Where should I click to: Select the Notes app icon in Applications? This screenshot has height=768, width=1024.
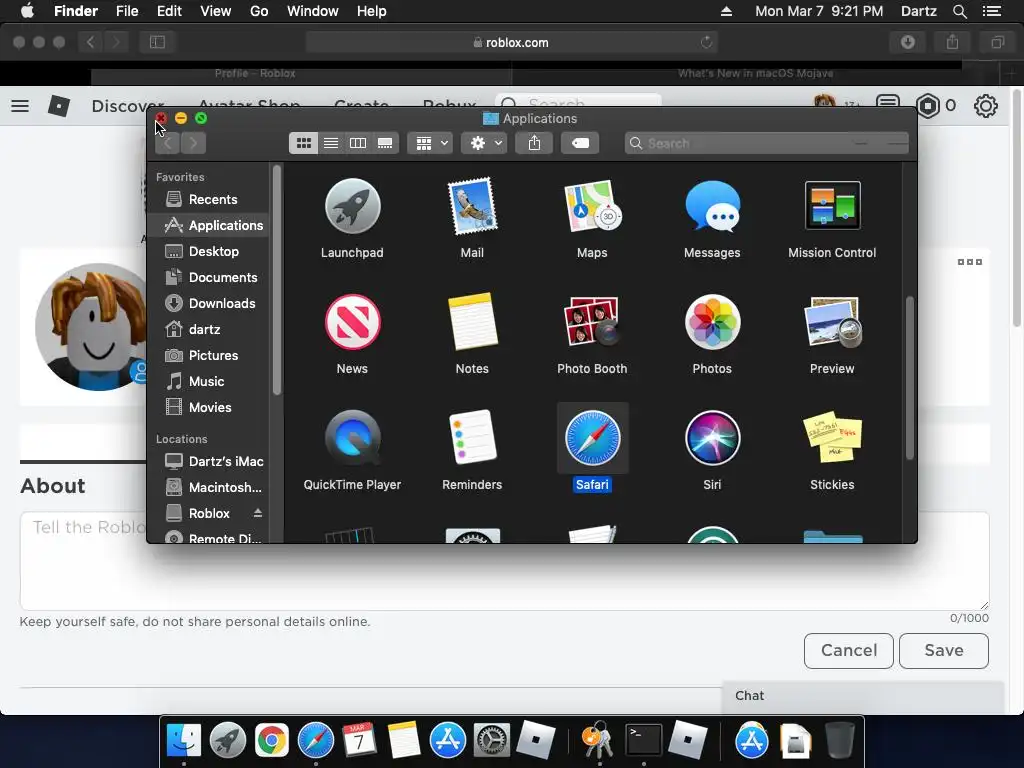pos(472,321)
